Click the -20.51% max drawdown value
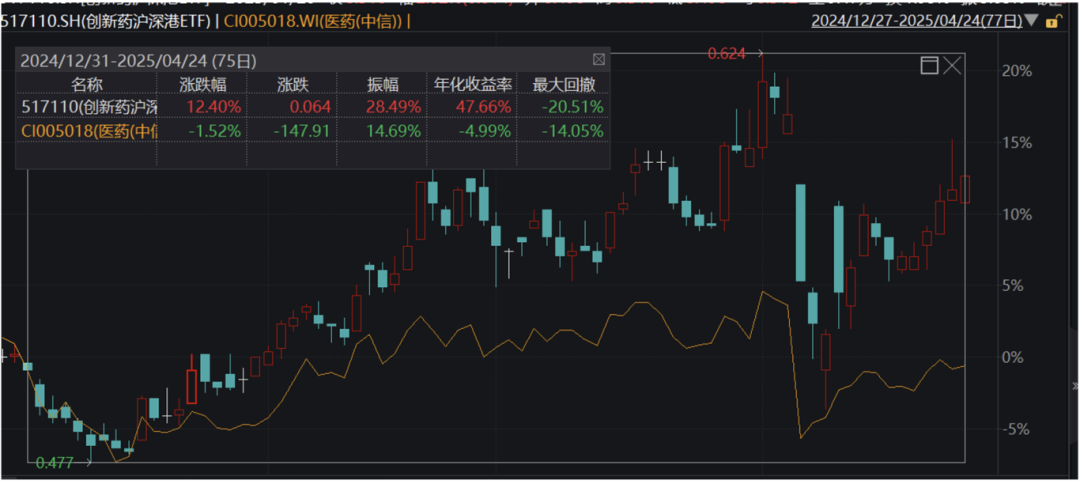1080x484 pixels. pos(572,107)
